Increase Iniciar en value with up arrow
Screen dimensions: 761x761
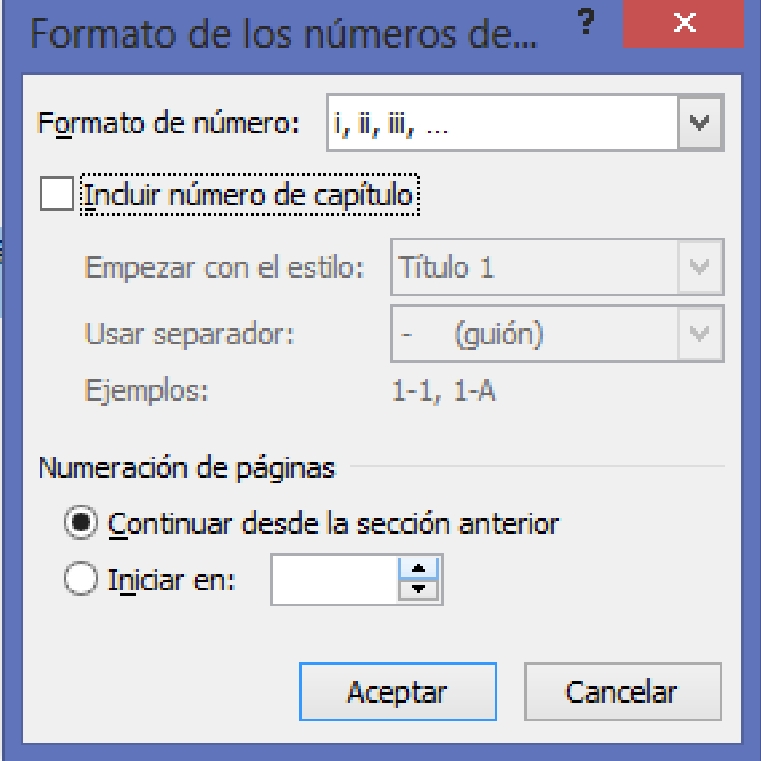418,568
